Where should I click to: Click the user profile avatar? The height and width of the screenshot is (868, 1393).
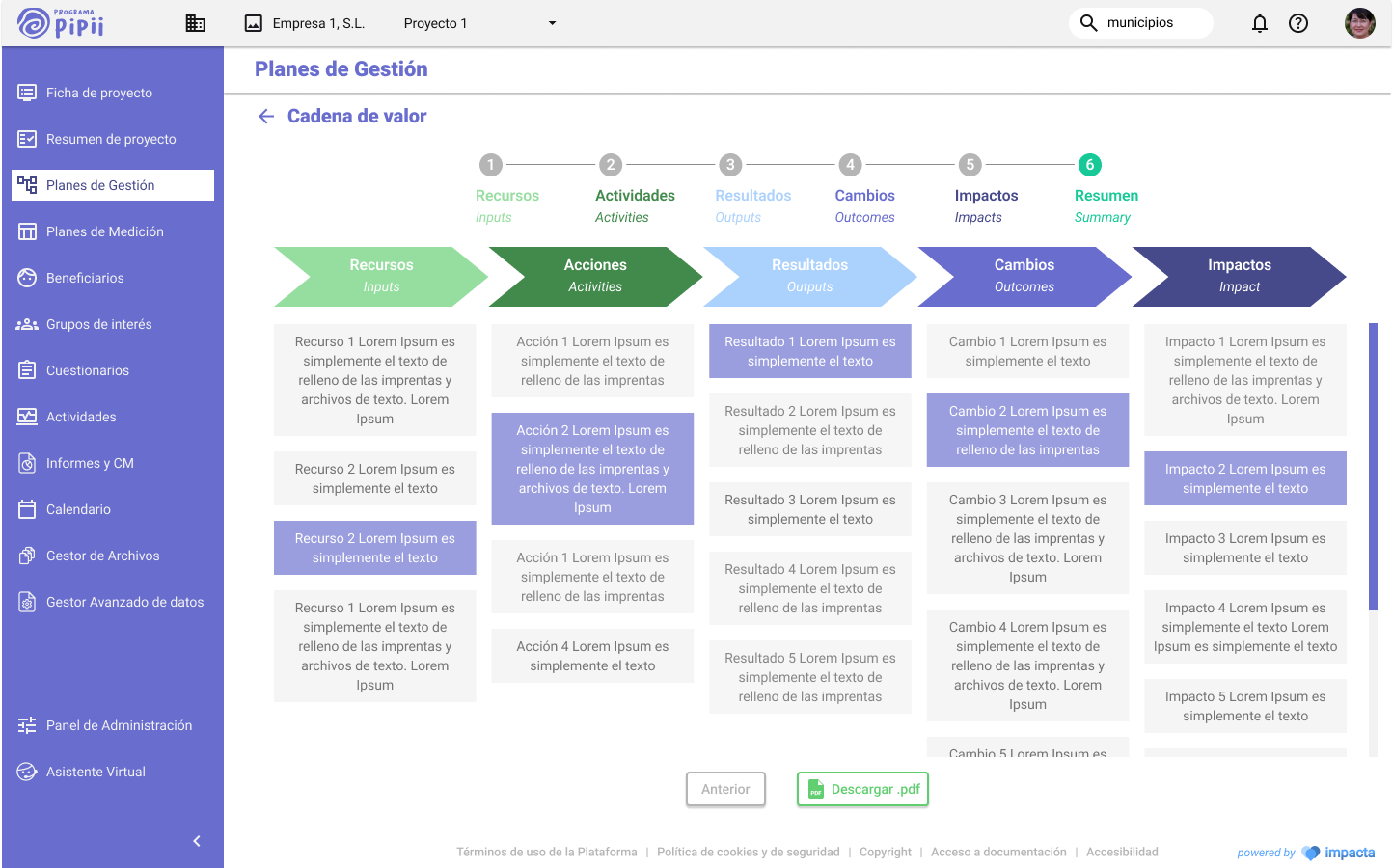pyautogui.click(x=1359, y=23)
